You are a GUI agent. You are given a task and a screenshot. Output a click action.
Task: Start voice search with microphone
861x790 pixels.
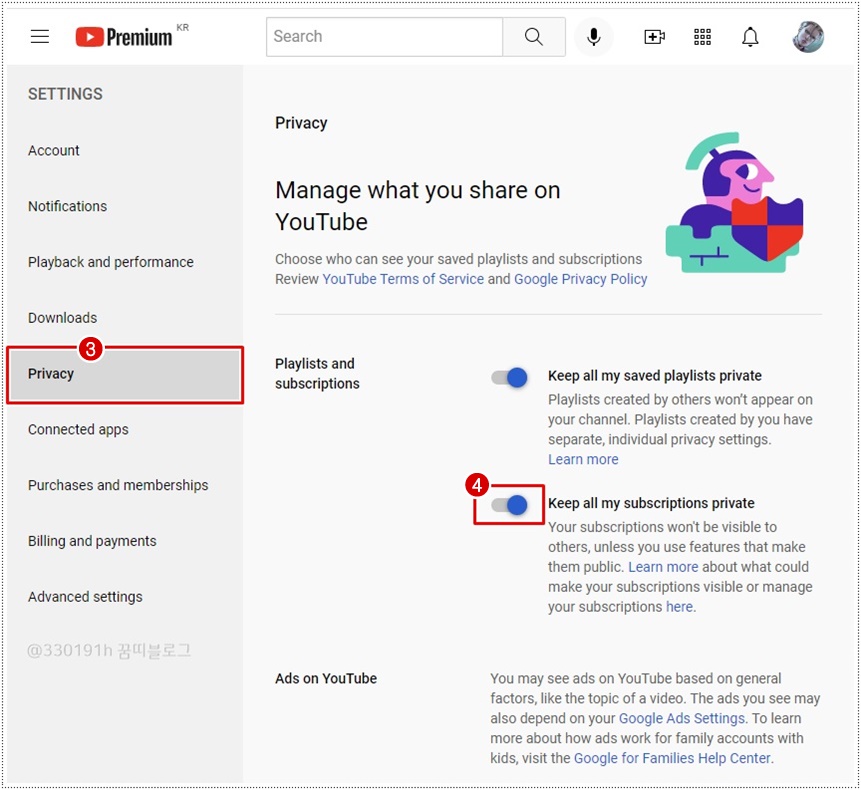point(594,37)
